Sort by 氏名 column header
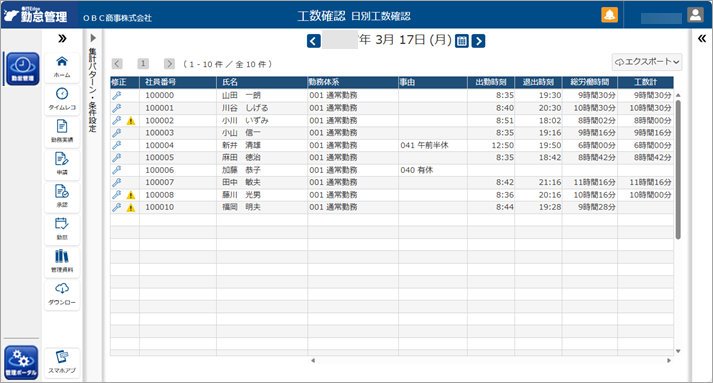Screen dimensions: 713x383 (x=262, y=82)
